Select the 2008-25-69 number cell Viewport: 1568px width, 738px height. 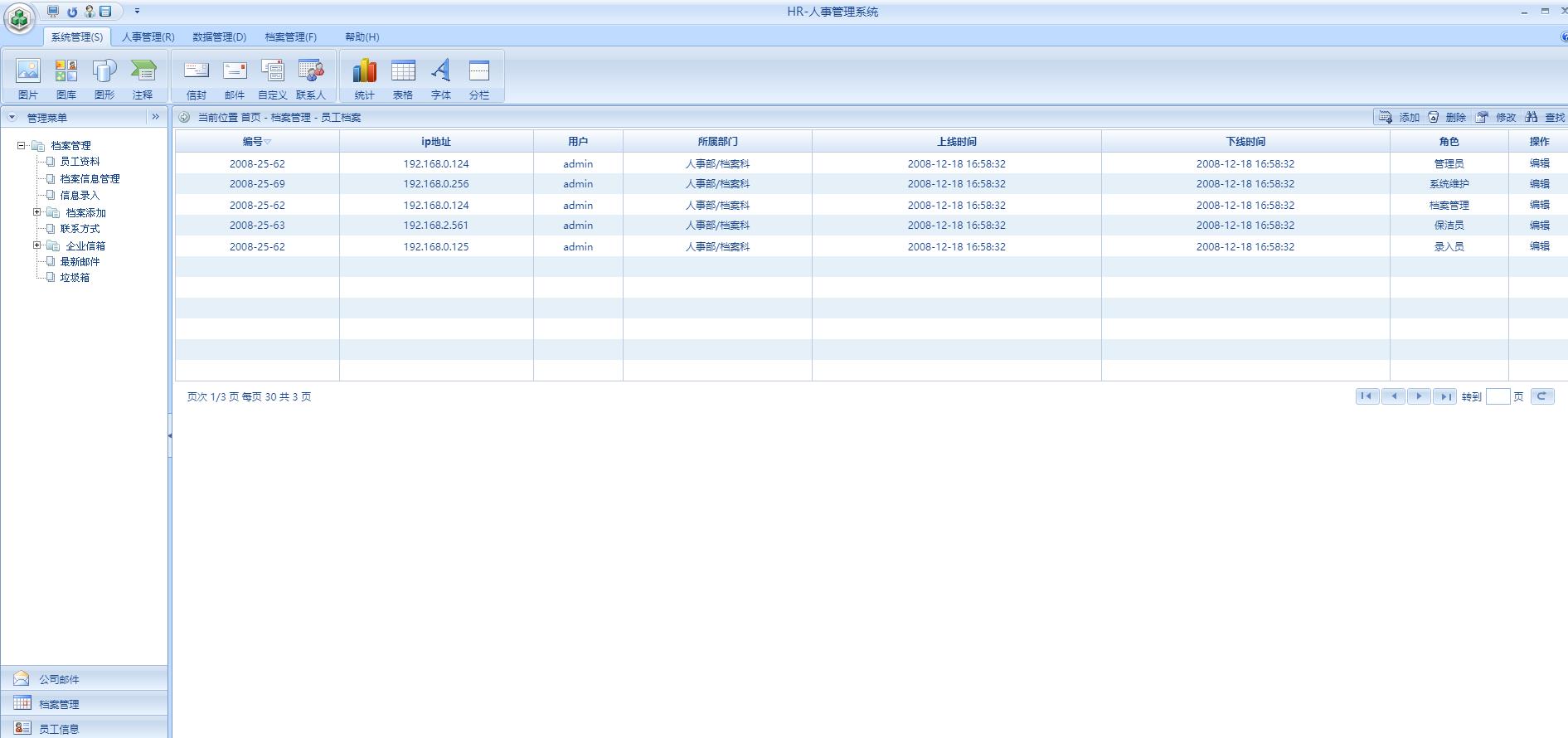tap(257, 184)
